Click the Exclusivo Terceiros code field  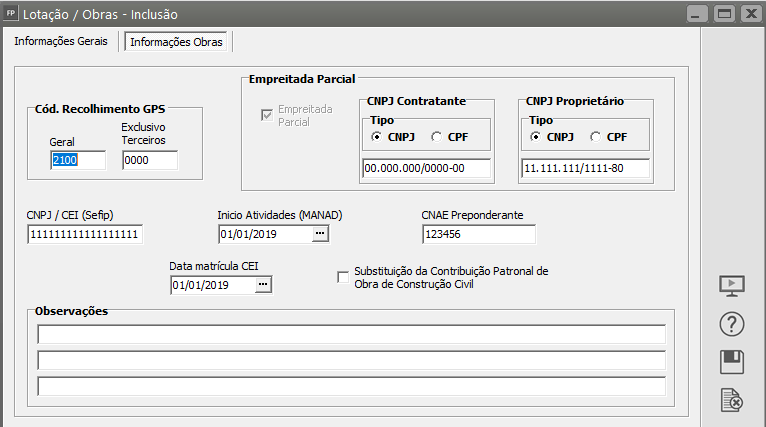pyautogui.click(x=149, y=161)
